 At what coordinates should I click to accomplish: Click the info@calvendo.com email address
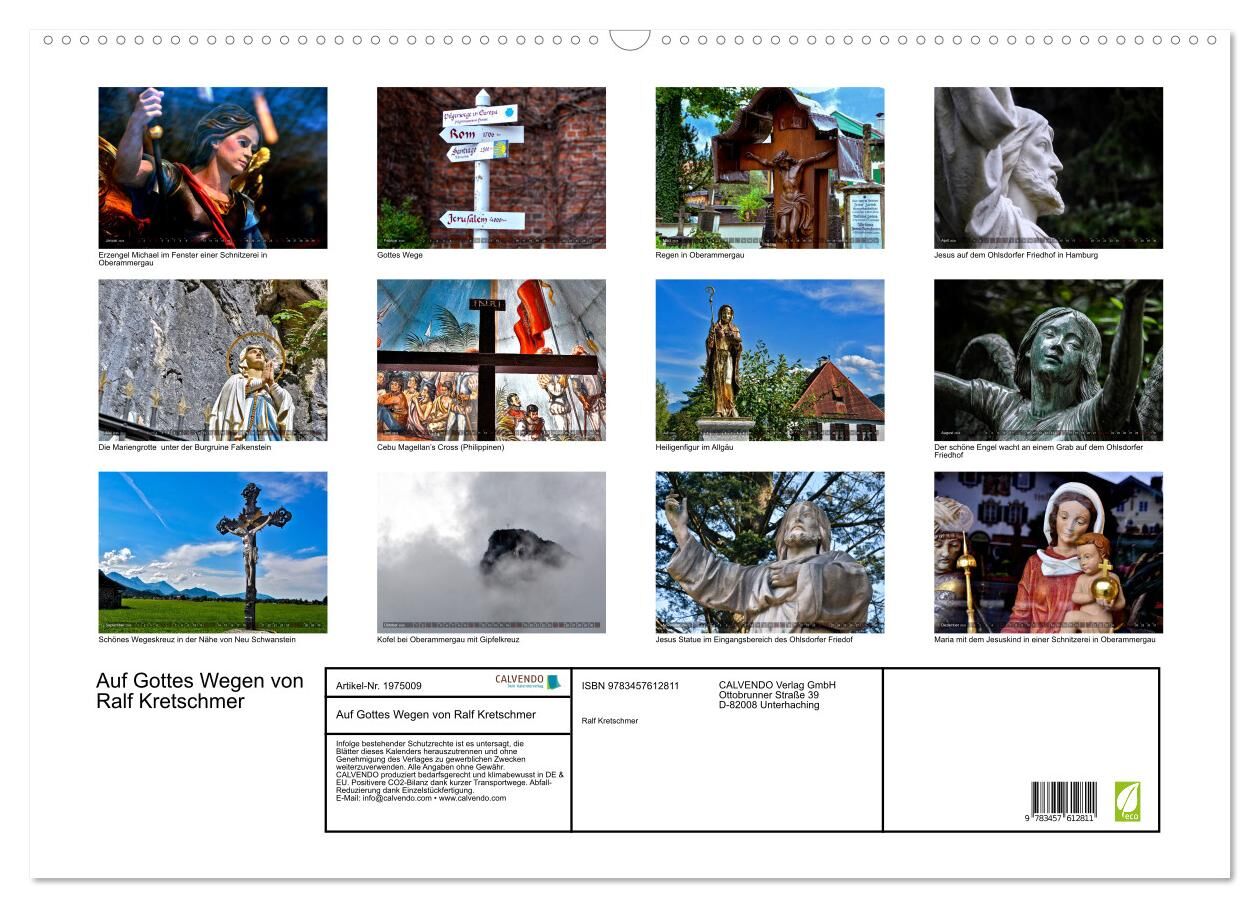click(x=384, y=798)
